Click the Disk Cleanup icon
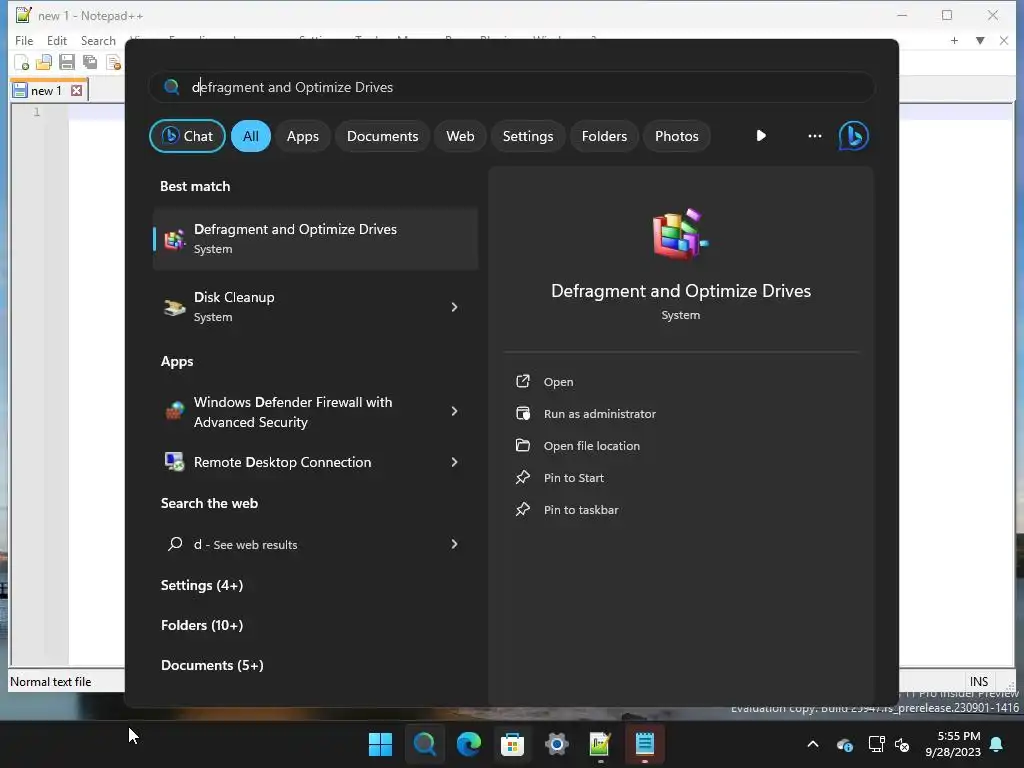This screenshot has height=768, width=1024. (x=174, y=307)
